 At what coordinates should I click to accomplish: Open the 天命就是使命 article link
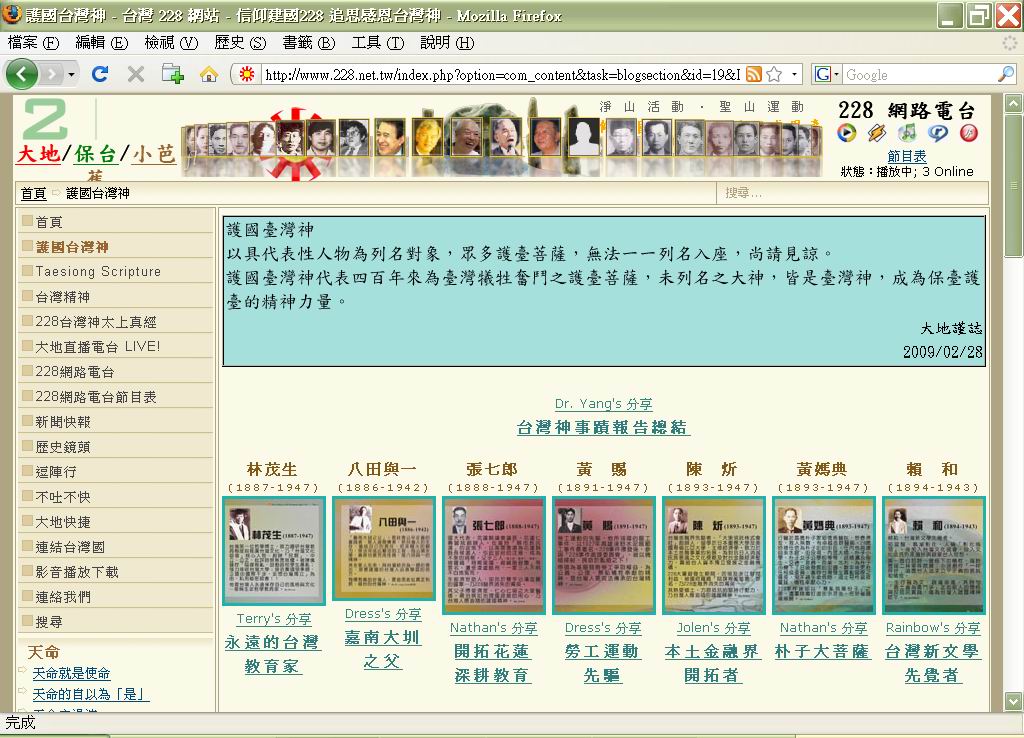click(x=71, y=673)
